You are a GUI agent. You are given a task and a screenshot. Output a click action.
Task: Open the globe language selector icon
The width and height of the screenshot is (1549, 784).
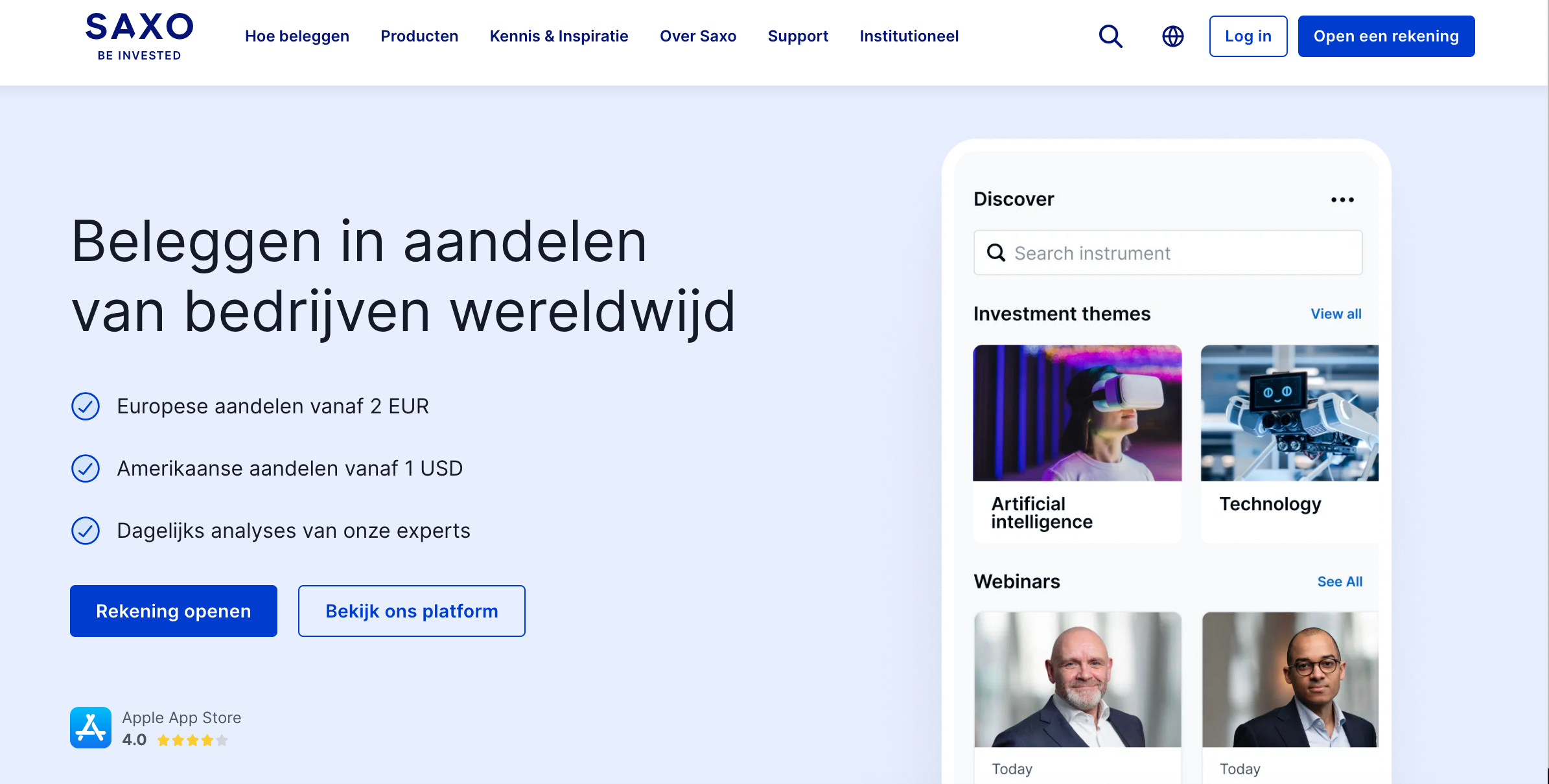[x=1172, y=36]
